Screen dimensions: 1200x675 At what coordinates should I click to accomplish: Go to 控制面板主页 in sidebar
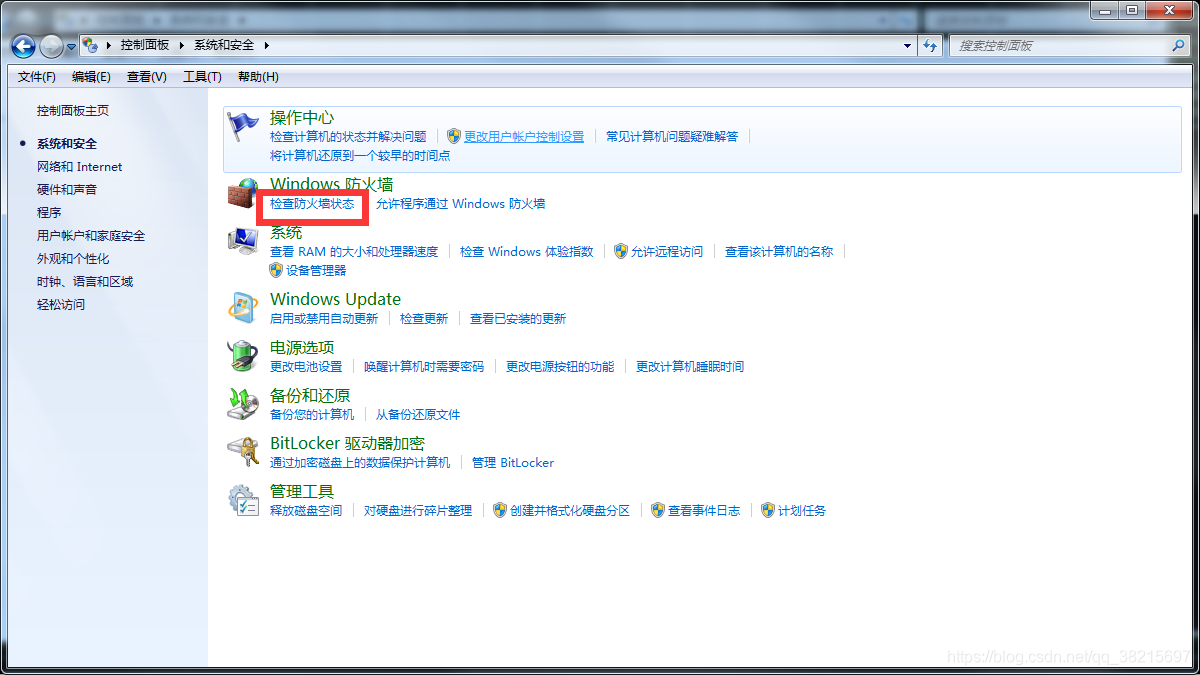click(x=73, y=111)
